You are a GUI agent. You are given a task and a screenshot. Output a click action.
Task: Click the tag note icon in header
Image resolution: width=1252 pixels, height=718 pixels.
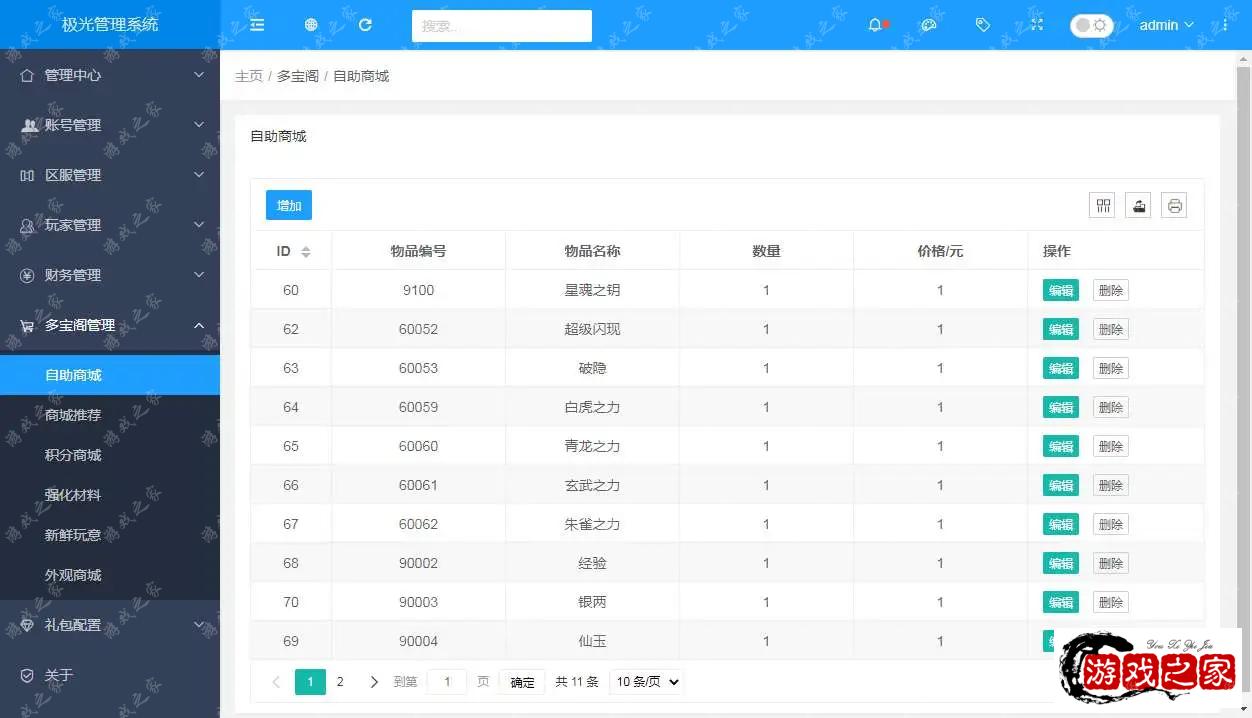click(x=983, y=25)
